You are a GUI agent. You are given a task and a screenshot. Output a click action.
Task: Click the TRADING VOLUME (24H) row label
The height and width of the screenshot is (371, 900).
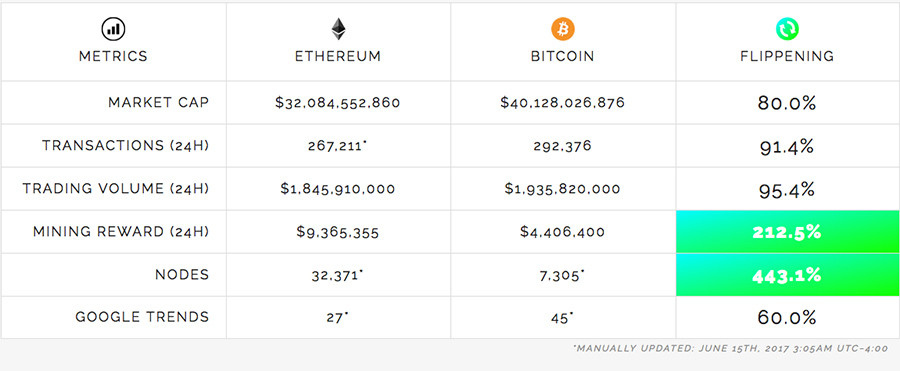click(116, 188)
